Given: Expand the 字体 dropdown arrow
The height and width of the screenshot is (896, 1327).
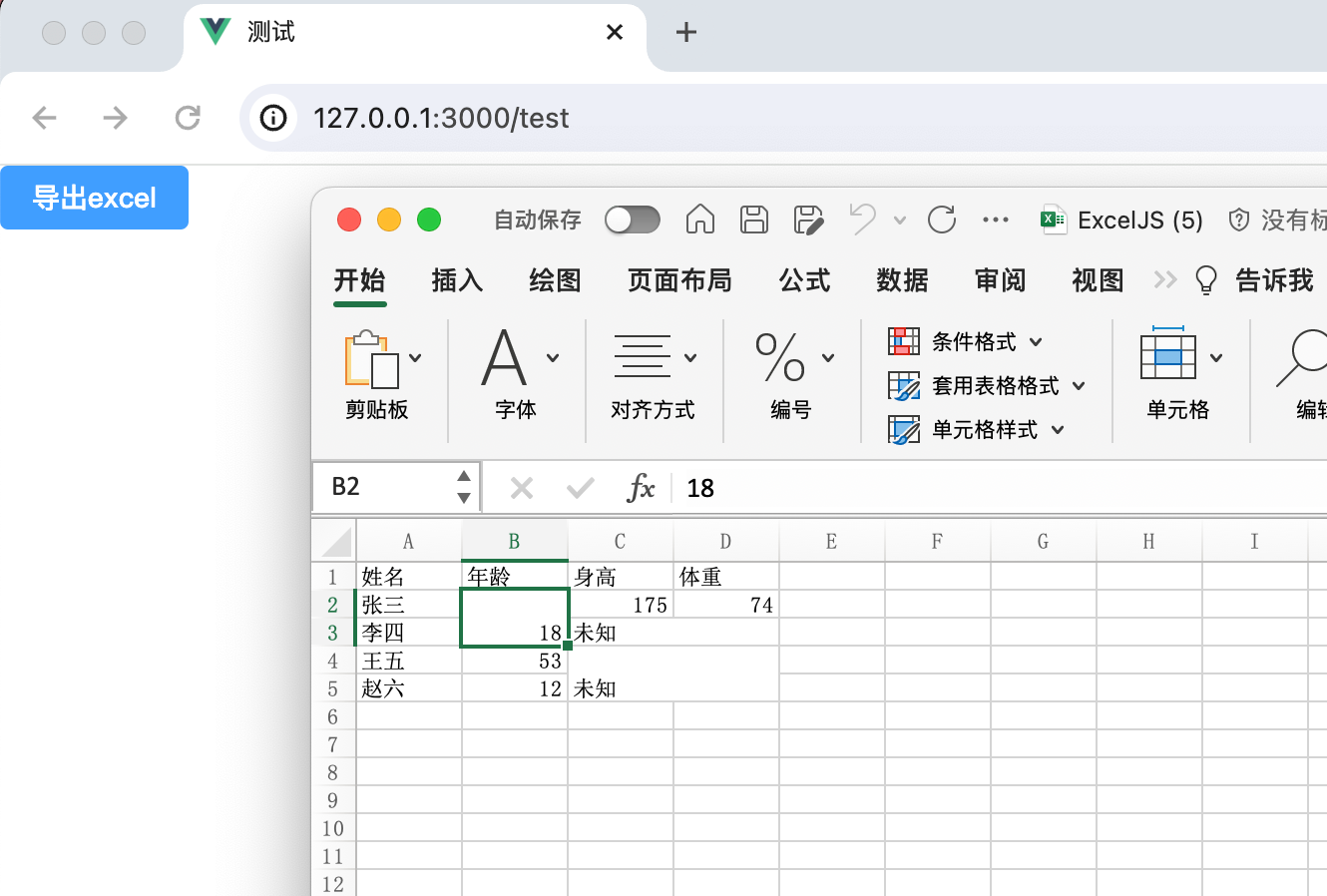Looking at the screenshot, I should (553, 358).
